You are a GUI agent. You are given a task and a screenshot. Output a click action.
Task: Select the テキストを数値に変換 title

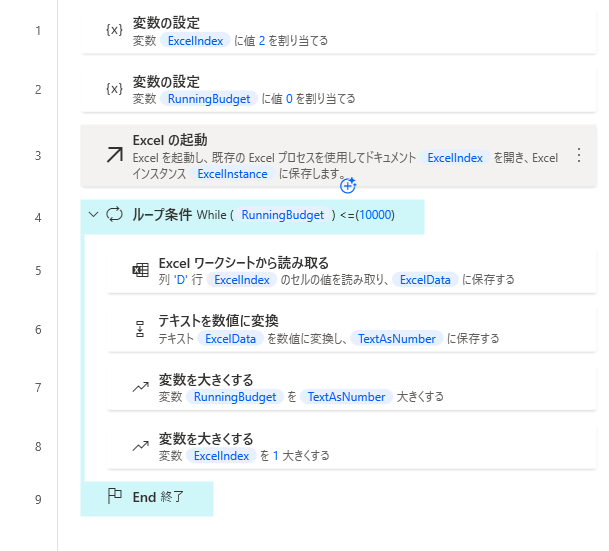click(218, 321)
